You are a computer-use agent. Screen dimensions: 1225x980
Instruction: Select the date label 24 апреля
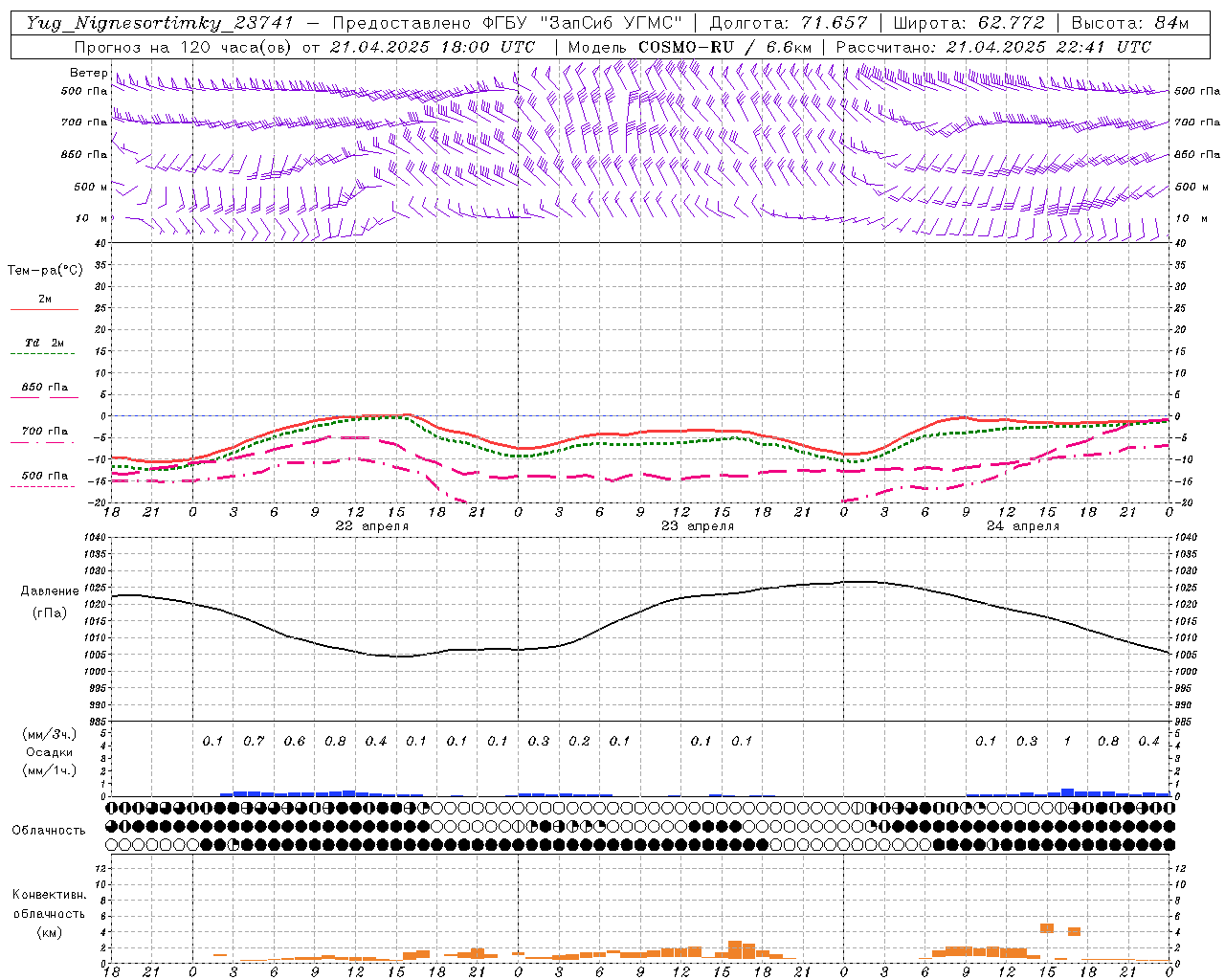(x=1023, y=526)
